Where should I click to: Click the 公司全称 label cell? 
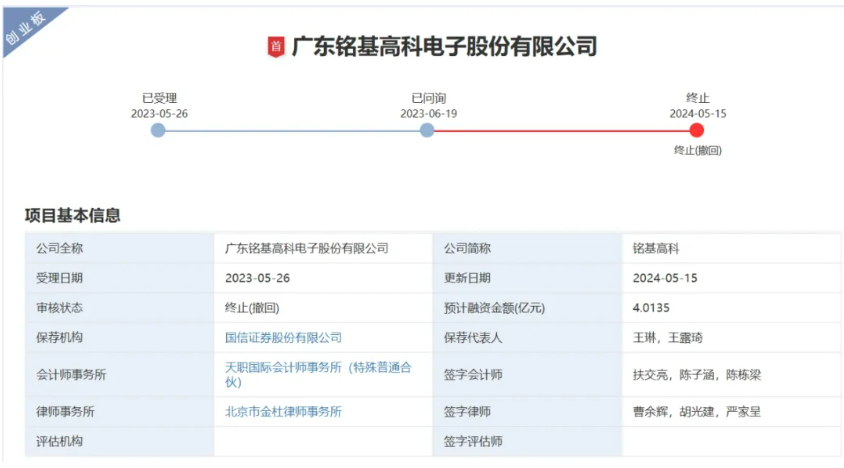click(119, 248)
